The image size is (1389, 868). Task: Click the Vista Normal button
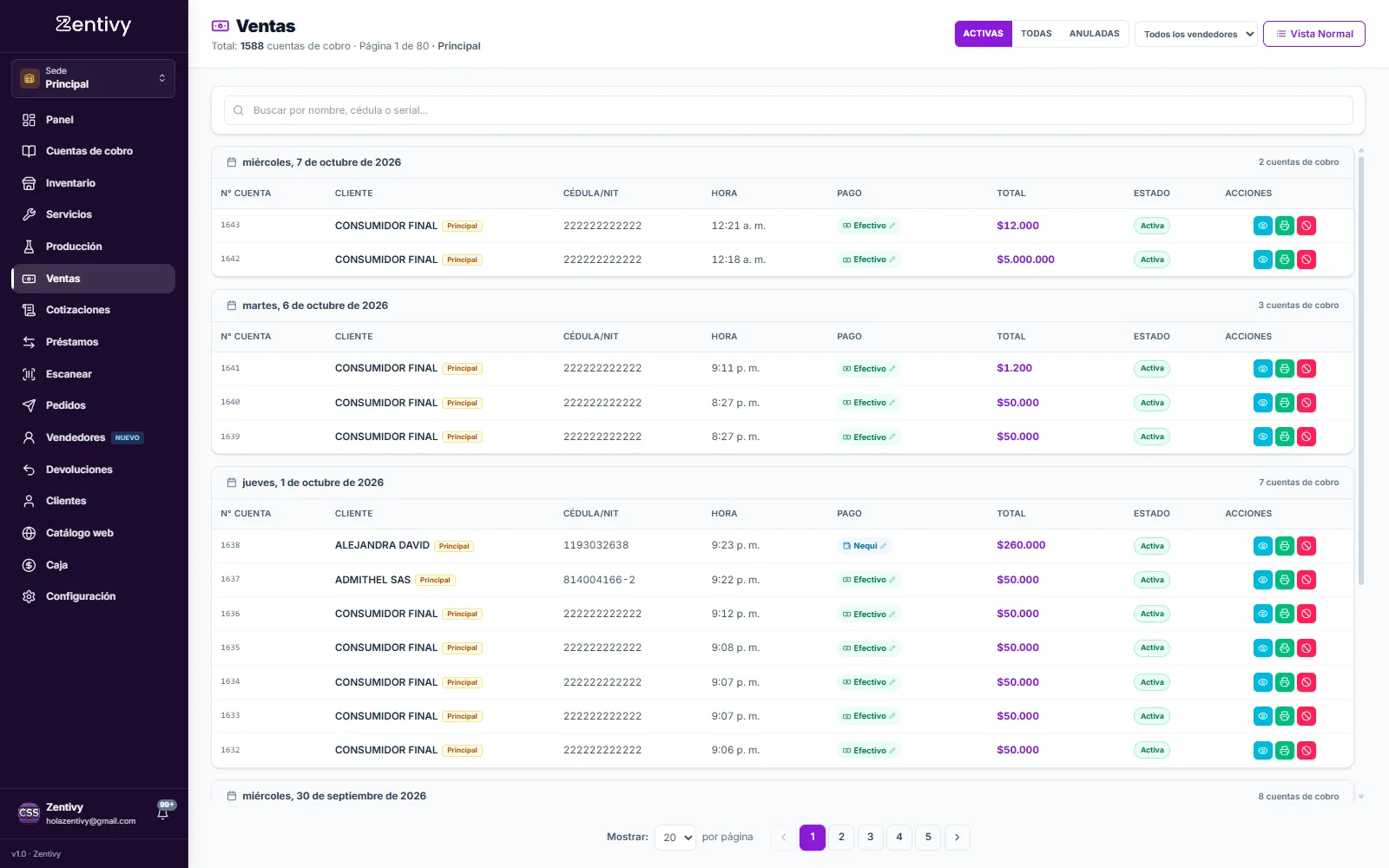[x=1313, y=34]
